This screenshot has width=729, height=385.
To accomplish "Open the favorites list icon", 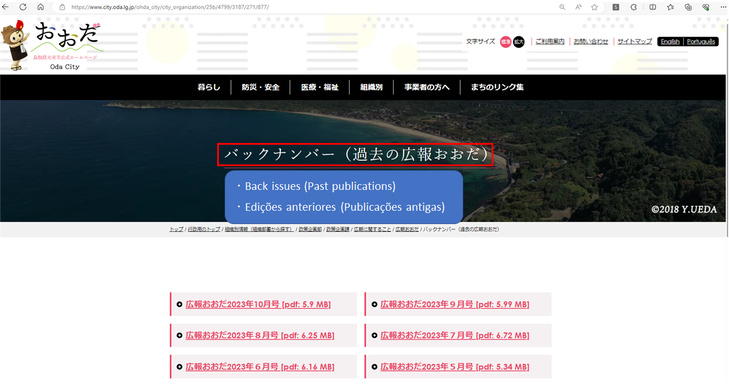I will point(670,7).
